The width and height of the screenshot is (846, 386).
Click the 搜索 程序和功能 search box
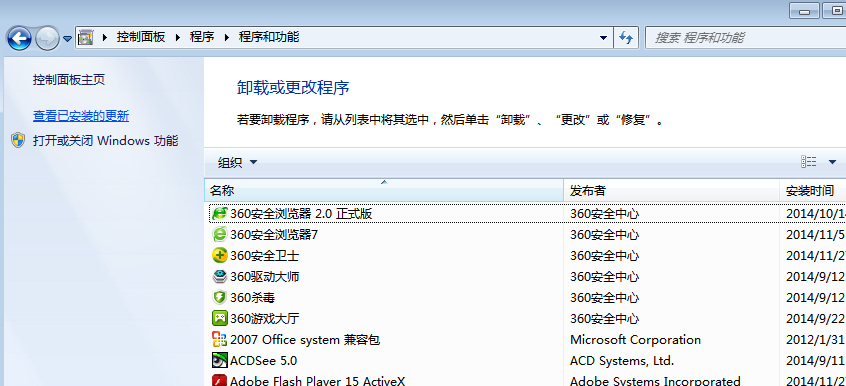click(746, 38)
